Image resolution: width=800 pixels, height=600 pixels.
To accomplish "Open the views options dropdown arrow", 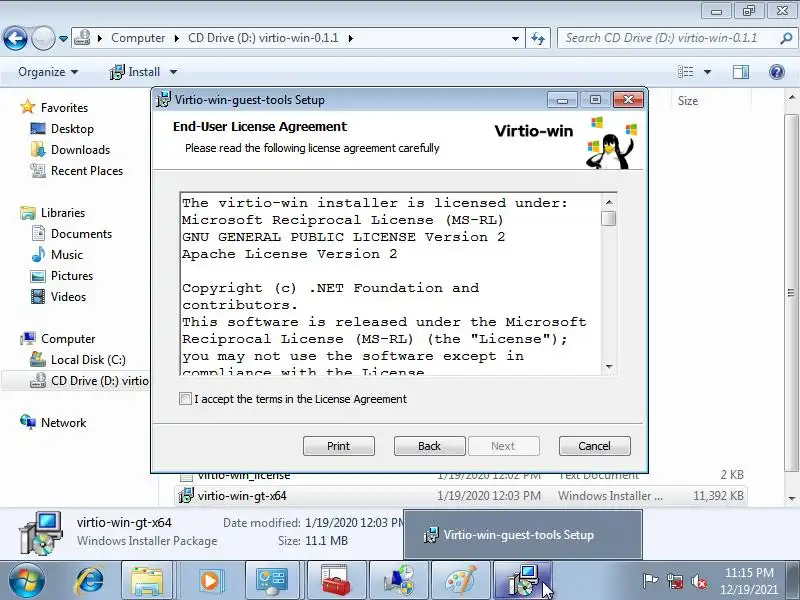I will [707, 72].
